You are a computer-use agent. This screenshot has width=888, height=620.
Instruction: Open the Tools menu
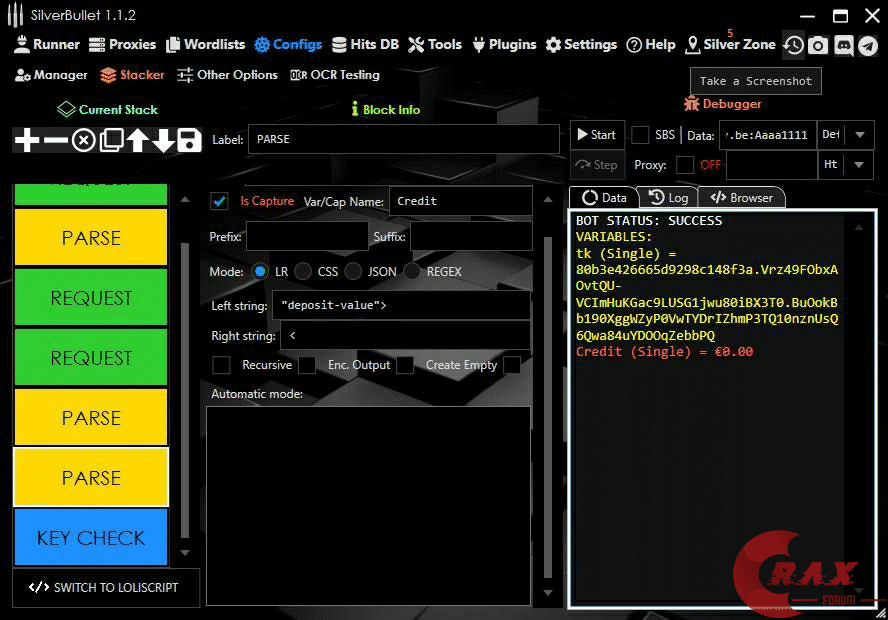[x=435, y=44]
